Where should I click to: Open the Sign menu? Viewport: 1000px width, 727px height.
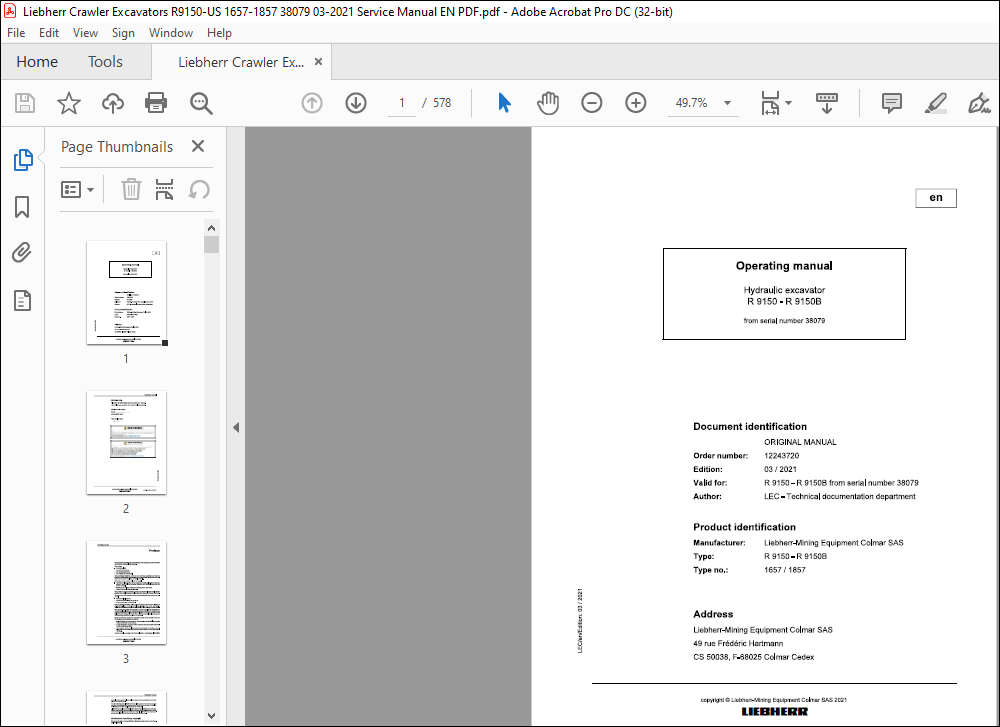coord(123,33)
